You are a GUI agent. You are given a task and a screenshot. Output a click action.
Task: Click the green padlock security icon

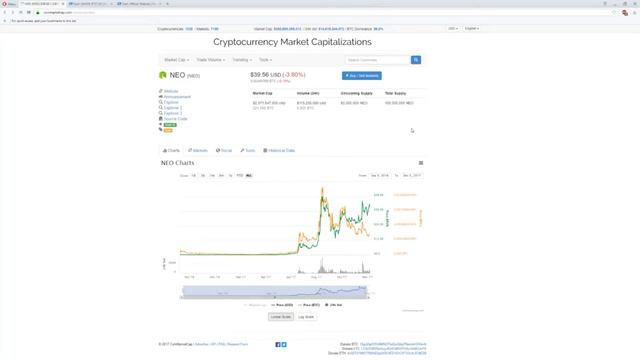38,12
